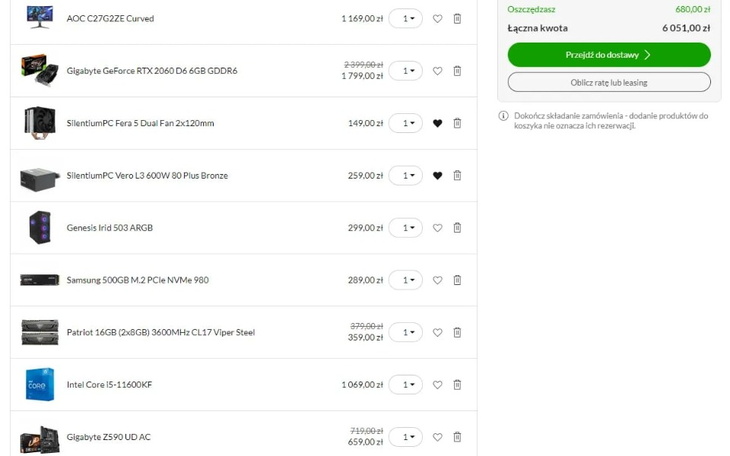The image size is (730, 456).
Task: Open Patriot 16GB Viper Steel product link
Action: click(x=160, y=332)
